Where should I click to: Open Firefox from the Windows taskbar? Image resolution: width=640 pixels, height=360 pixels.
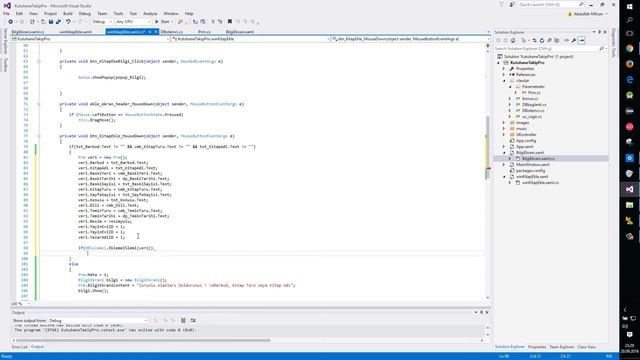[x=629, y=64]
